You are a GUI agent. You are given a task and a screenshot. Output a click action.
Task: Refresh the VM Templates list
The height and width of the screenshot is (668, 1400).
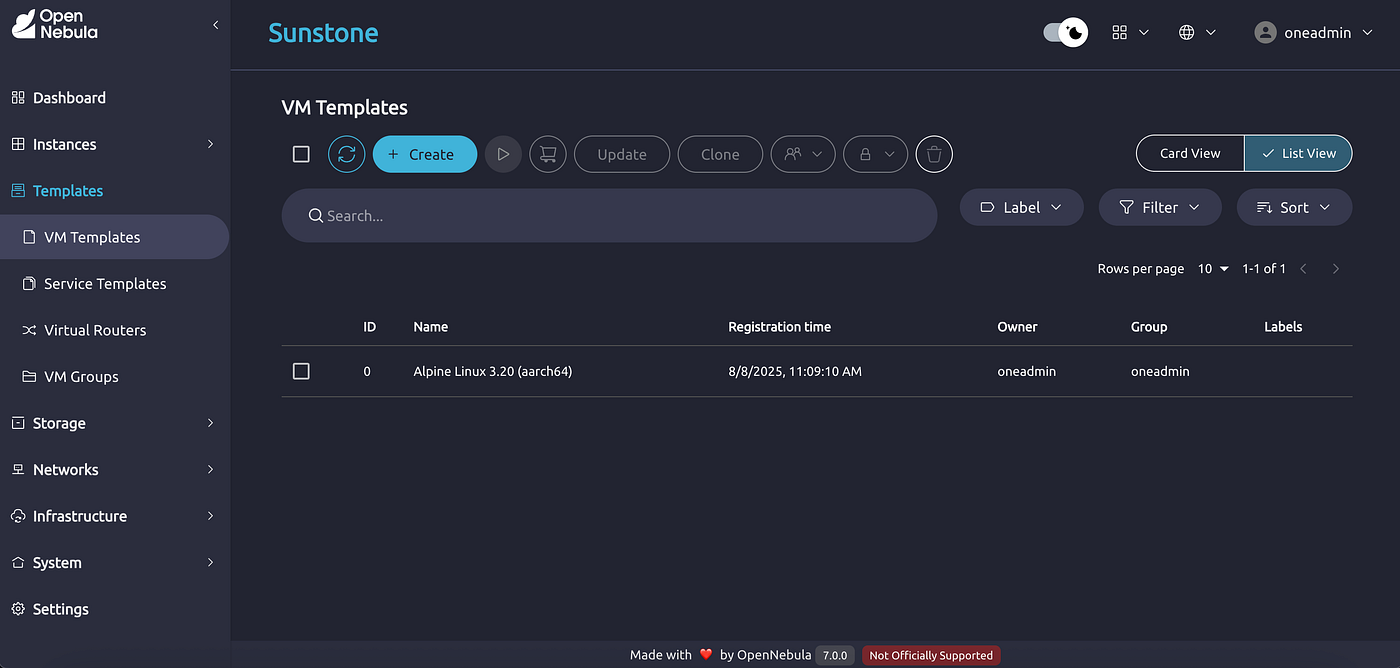tap(347, 154)
